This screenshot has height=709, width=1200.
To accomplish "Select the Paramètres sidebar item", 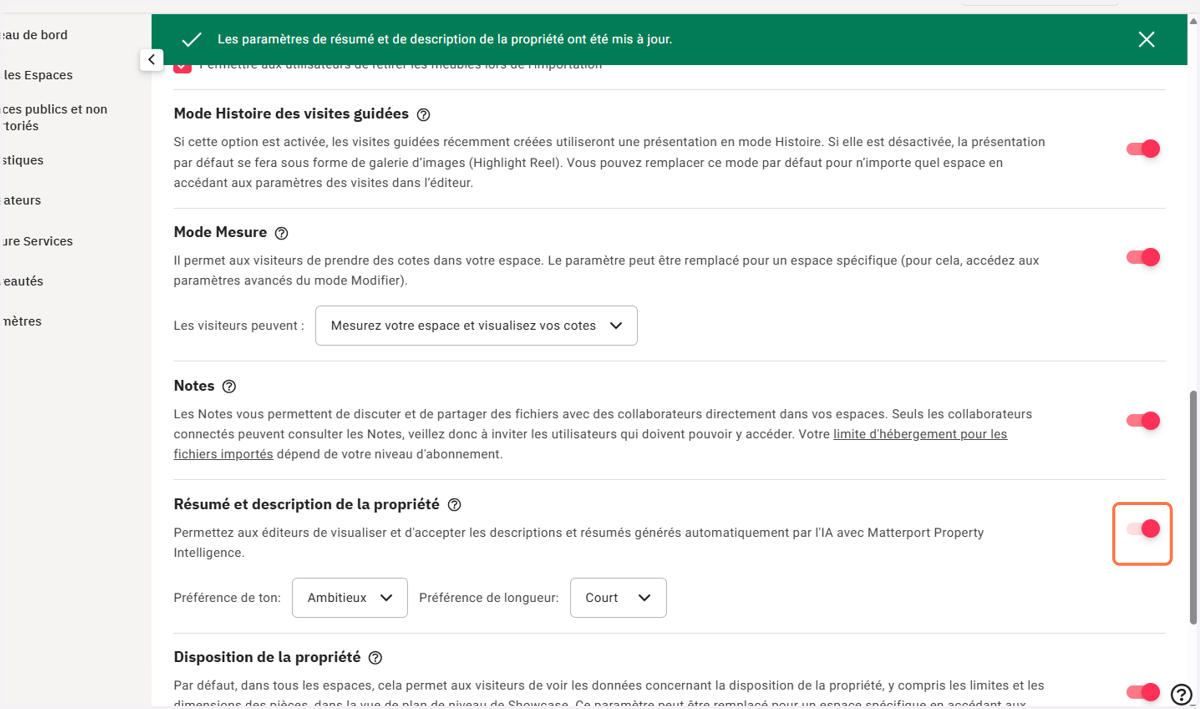I will pyautogui.click(x=21, y=321).
